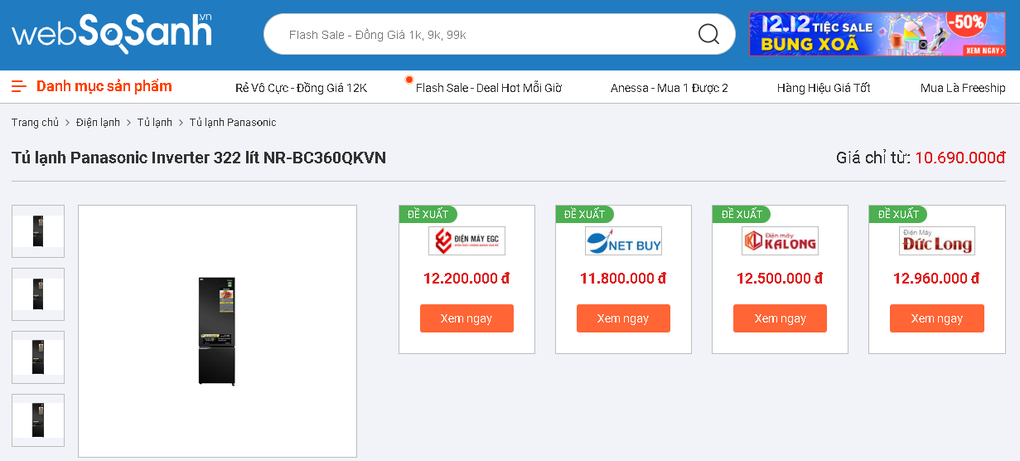The image size is (1020, 461).
Task: Click Xem ngay for NET BUY
Action: coord(623,319)
